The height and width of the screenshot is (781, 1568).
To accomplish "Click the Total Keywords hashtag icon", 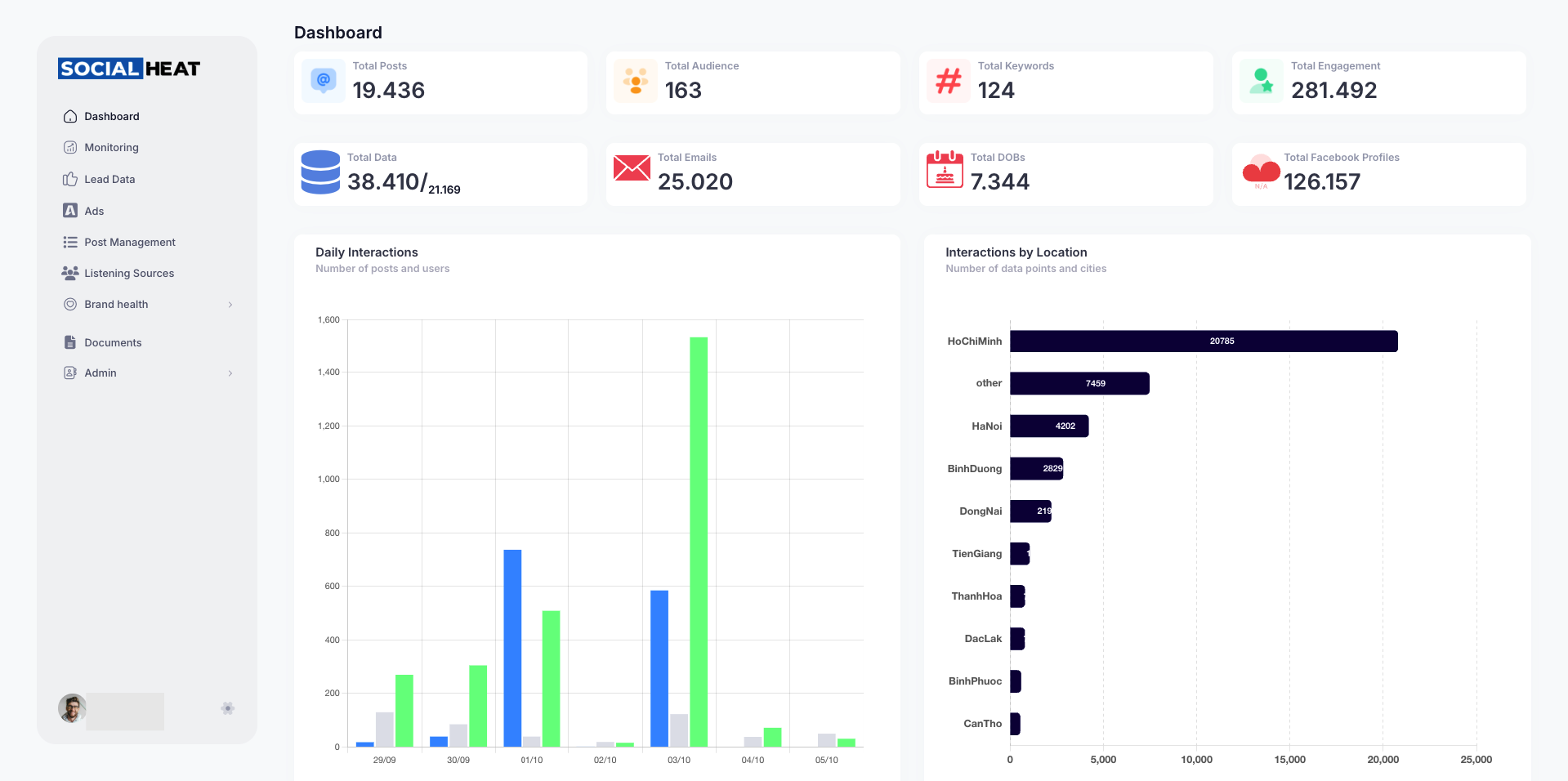I will point(949,81).
